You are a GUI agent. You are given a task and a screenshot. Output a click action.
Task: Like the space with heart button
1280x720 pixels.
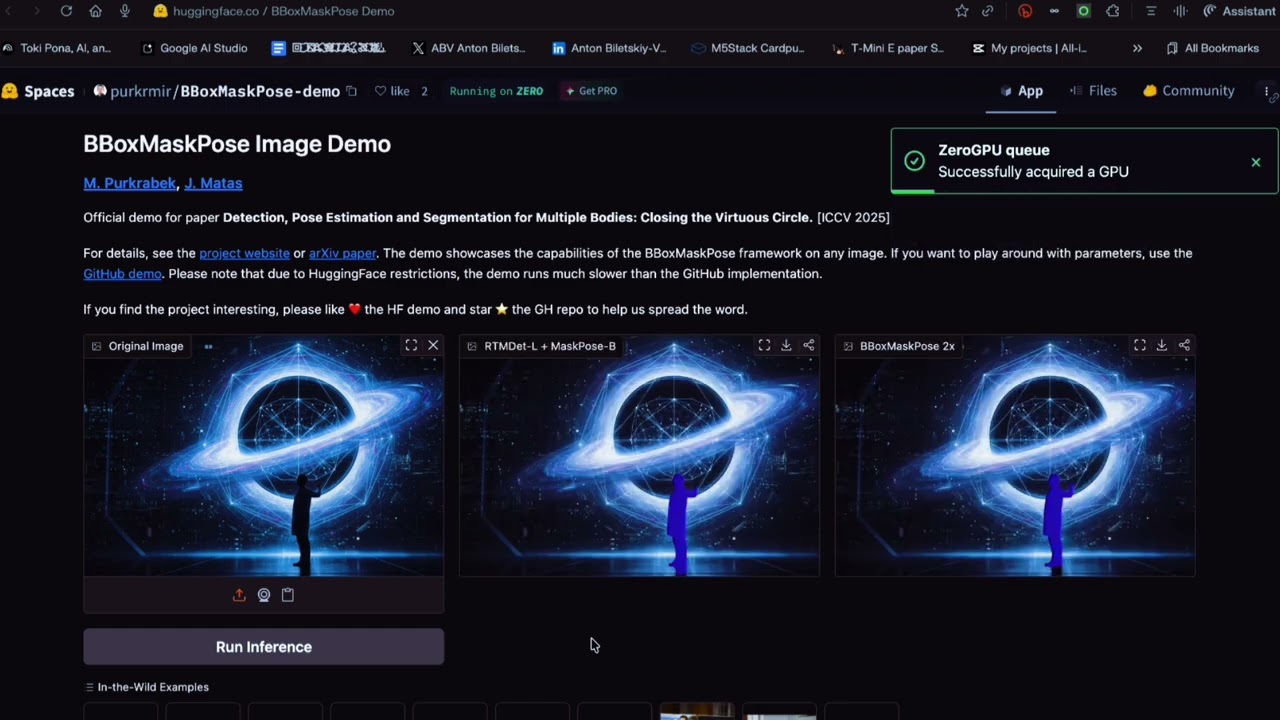(x=392, y=91)
